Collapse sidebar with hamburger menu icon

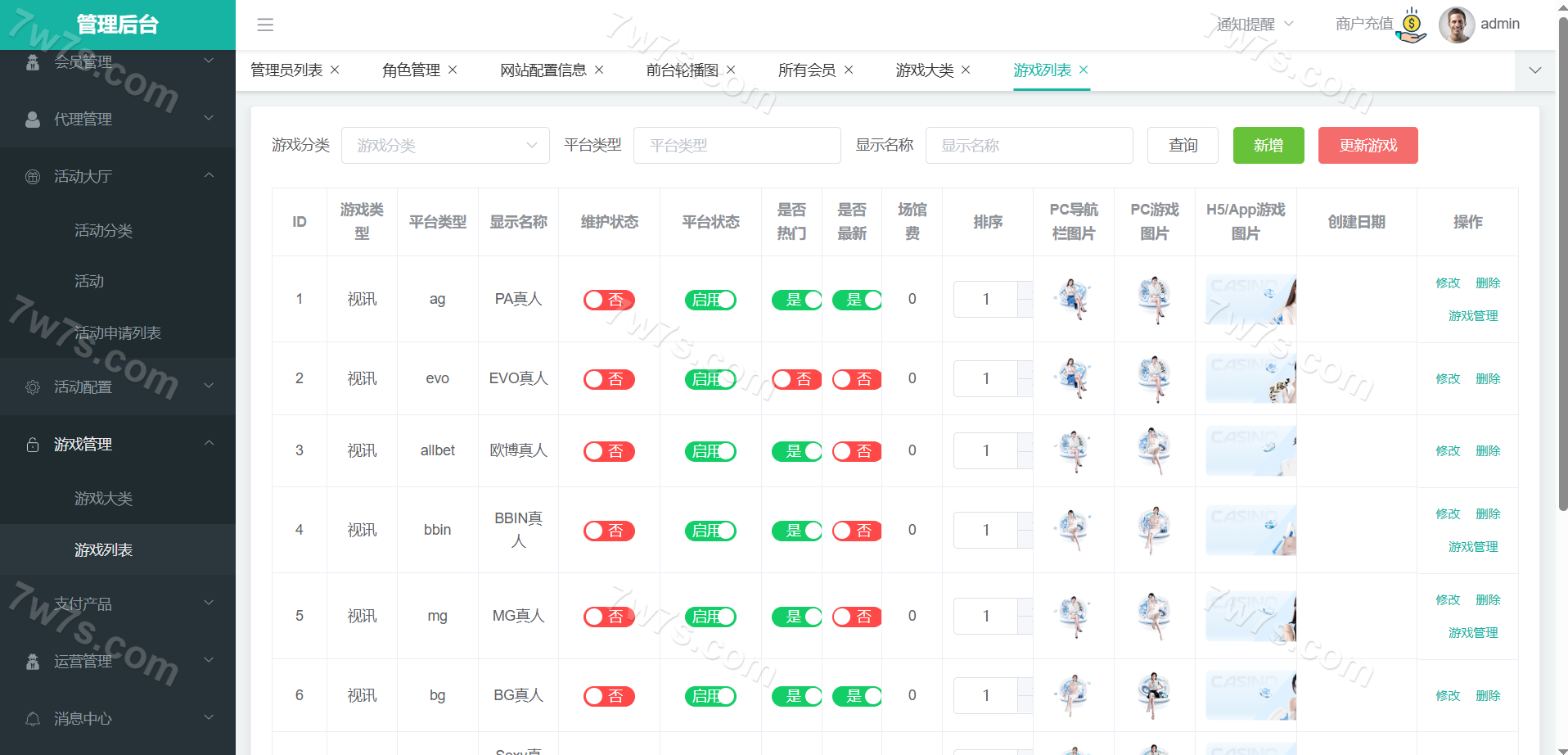pos(265,25)
